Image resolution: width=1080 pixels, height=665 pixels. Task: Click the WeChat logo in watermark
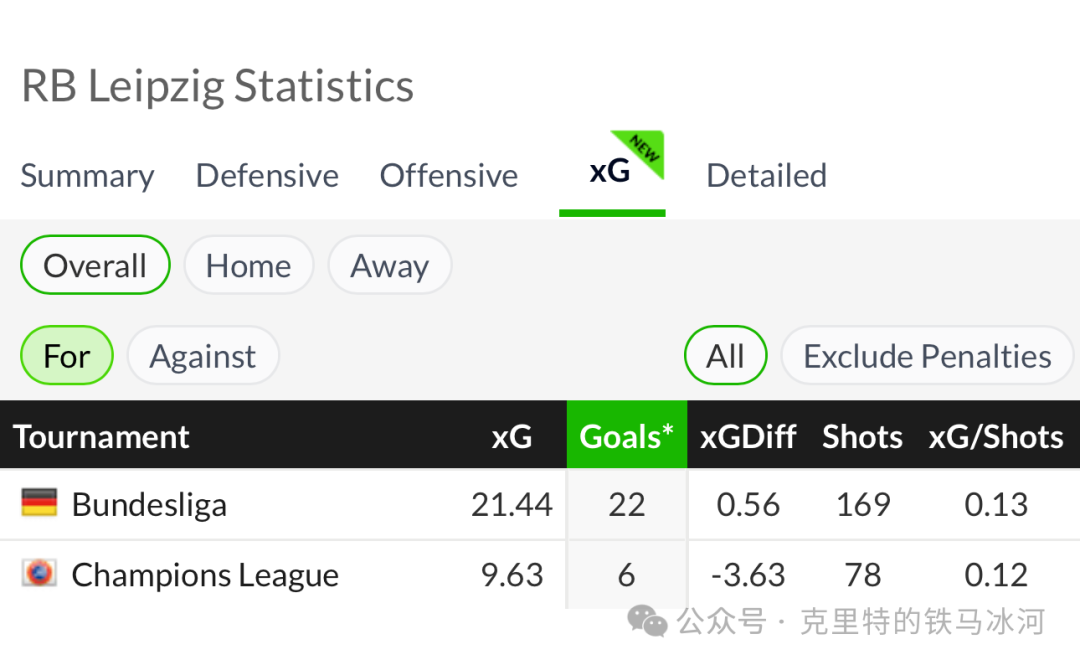647,622
